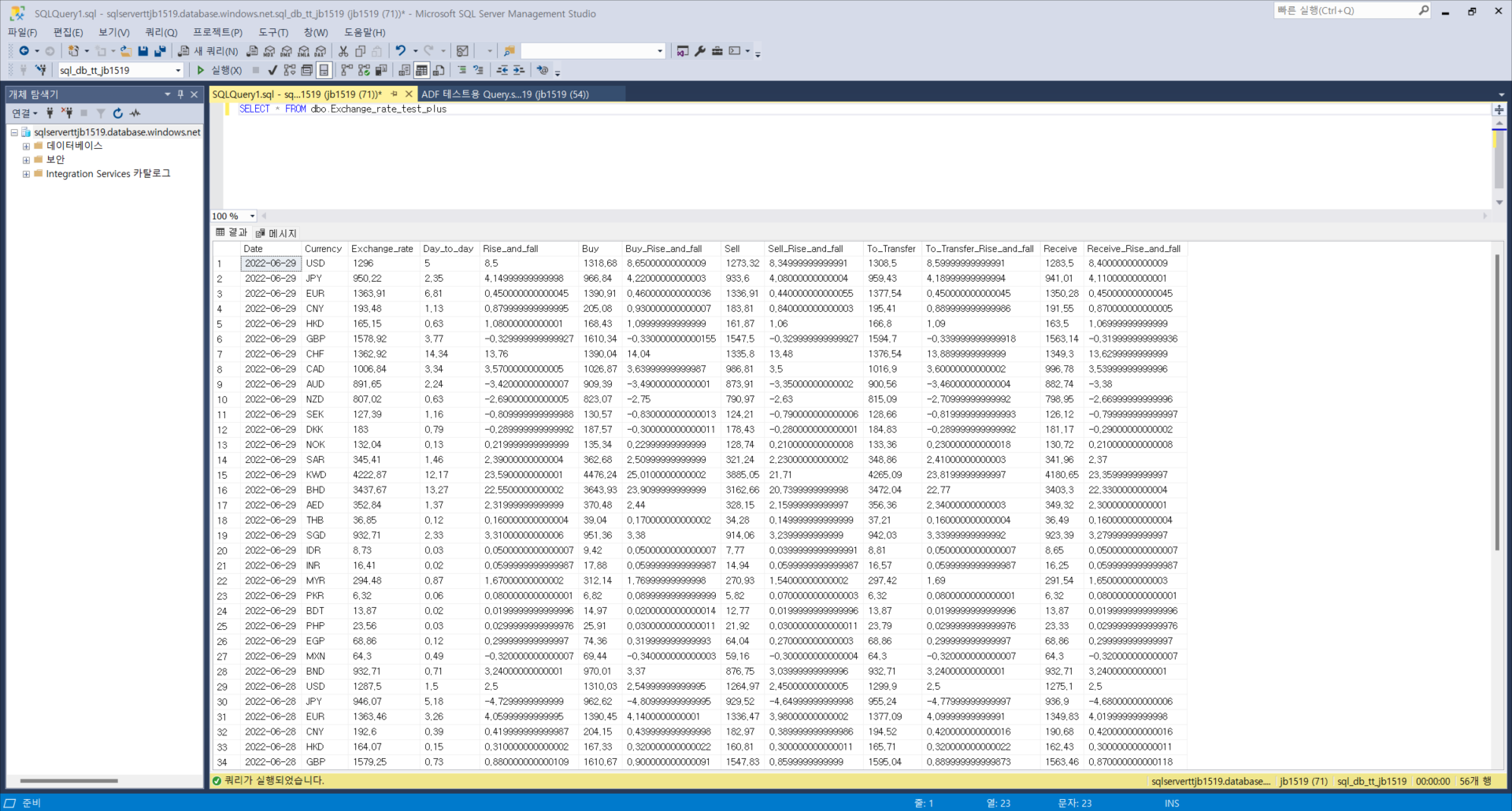
Task: Click Increase Indent icon
Action: (x=519, y=70)
